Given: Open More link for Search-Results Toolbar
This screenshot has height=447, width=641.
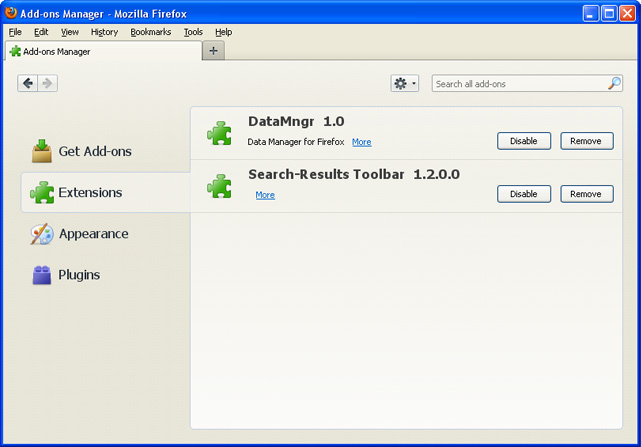Looking at the screenshot, I should (265, 195).
